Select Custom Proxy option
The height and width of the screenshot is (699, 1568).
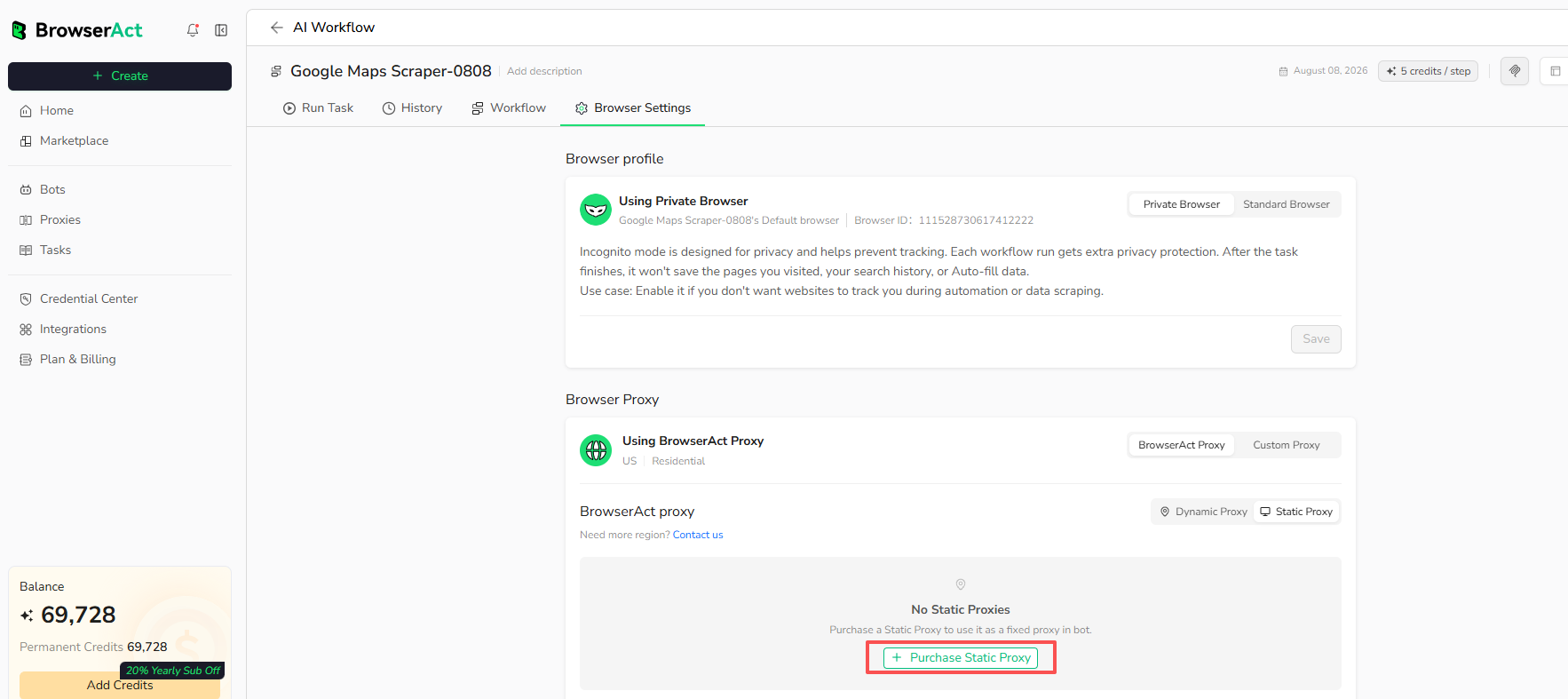click(1287, 445)
